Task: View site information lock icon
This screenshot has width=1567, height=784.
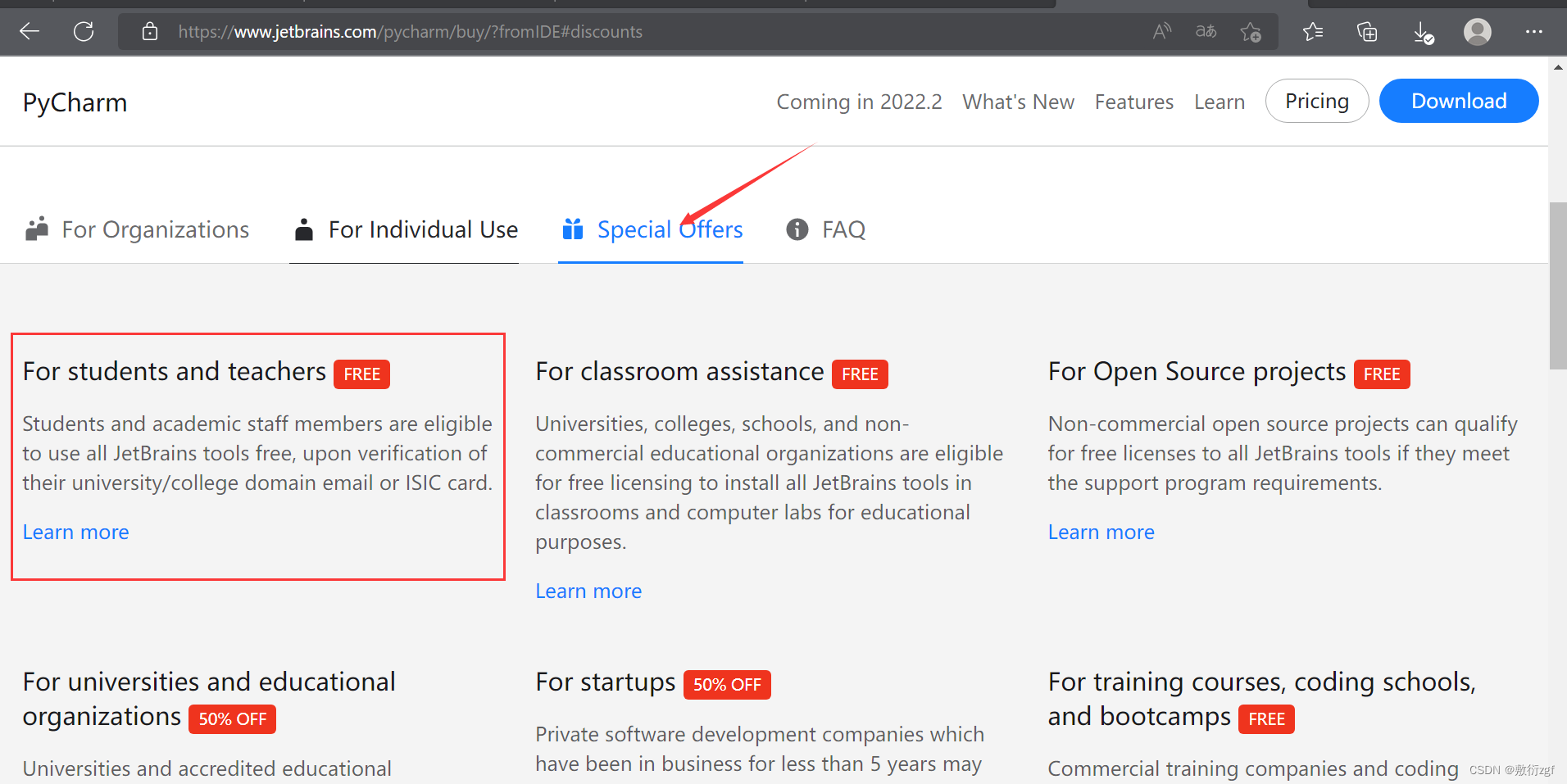Action: tap(150, 32)
